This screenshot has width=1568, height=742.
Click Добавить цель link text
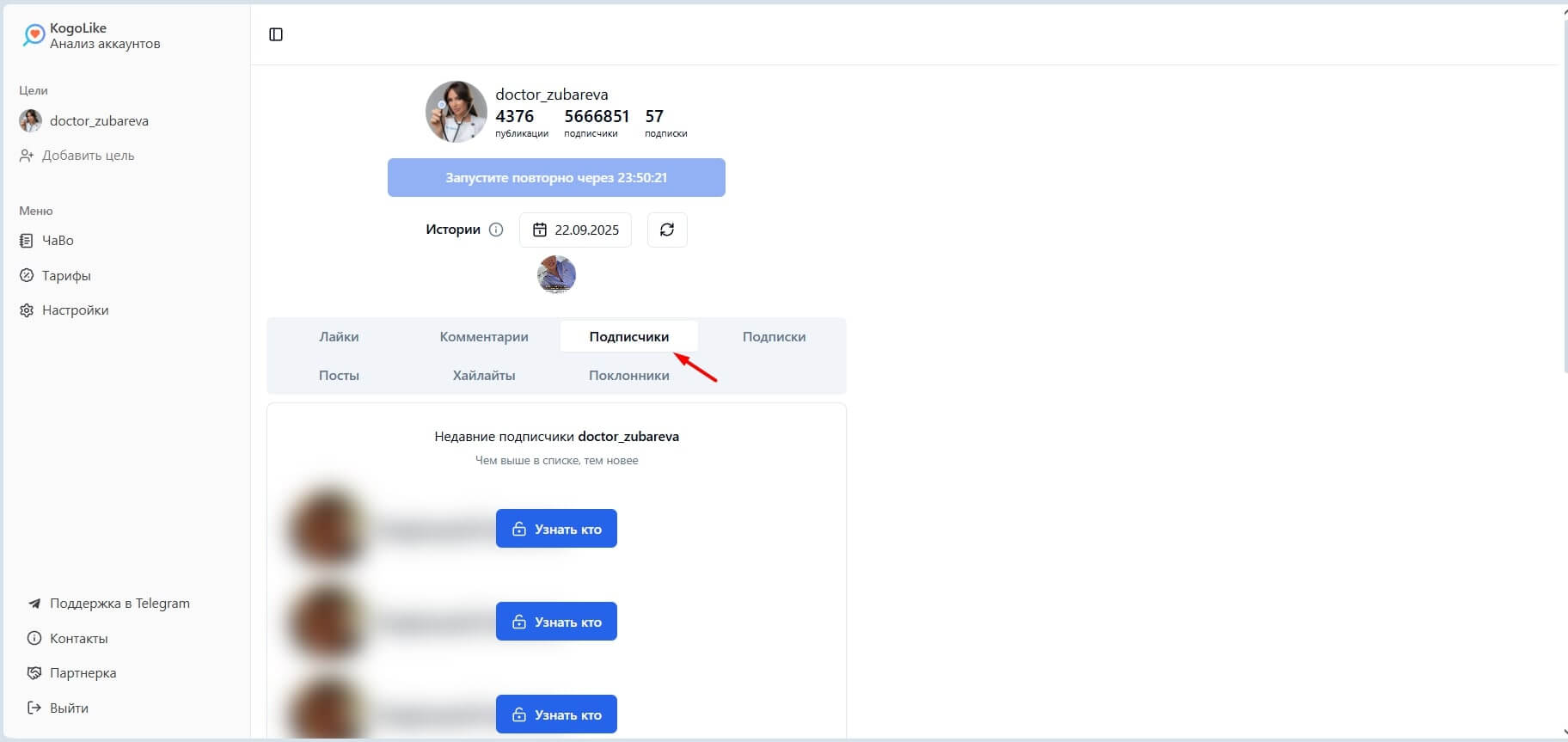pos(89,156)
